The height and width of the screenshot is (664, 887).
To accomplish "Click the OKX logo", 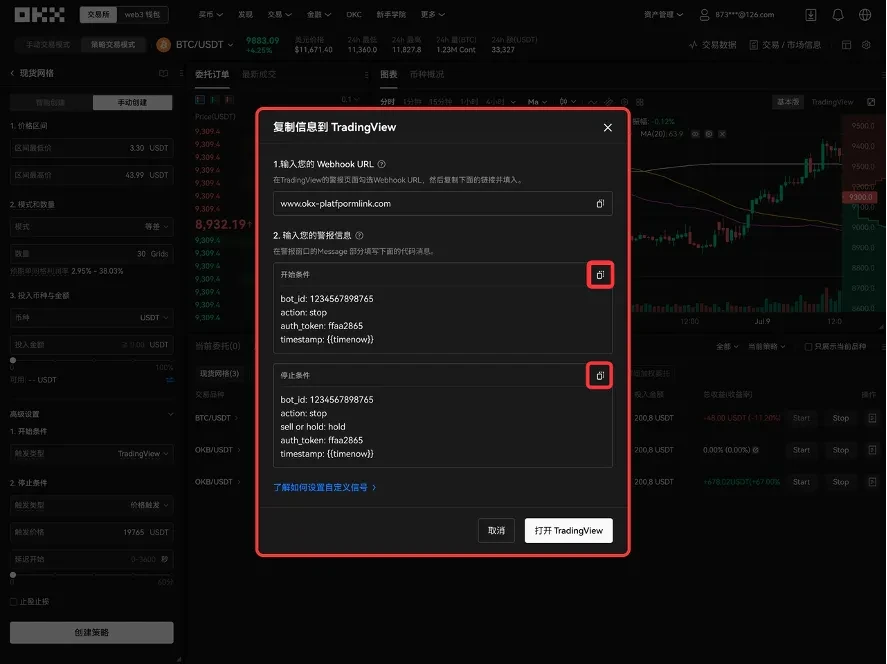I will (40, 14).
